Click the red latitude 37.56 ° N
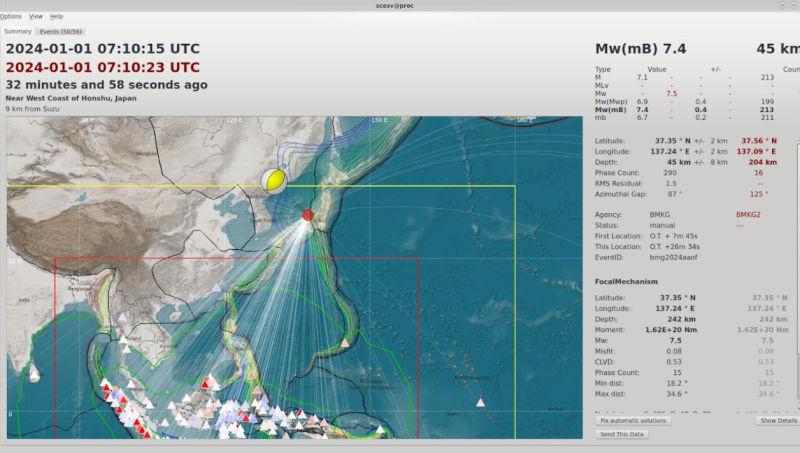 point(759,141)
